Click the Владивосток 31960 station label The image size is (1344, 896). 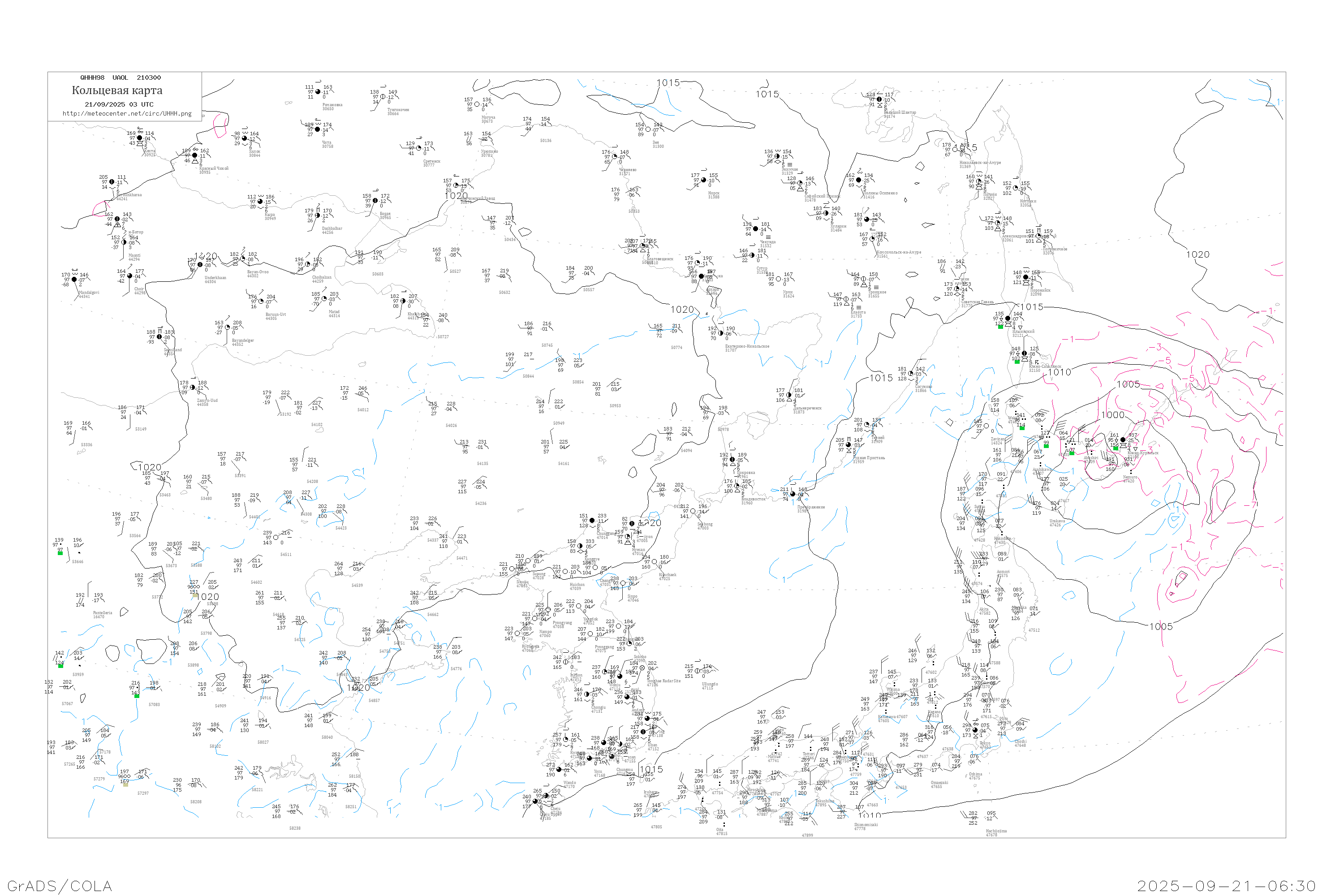(753, 500)
